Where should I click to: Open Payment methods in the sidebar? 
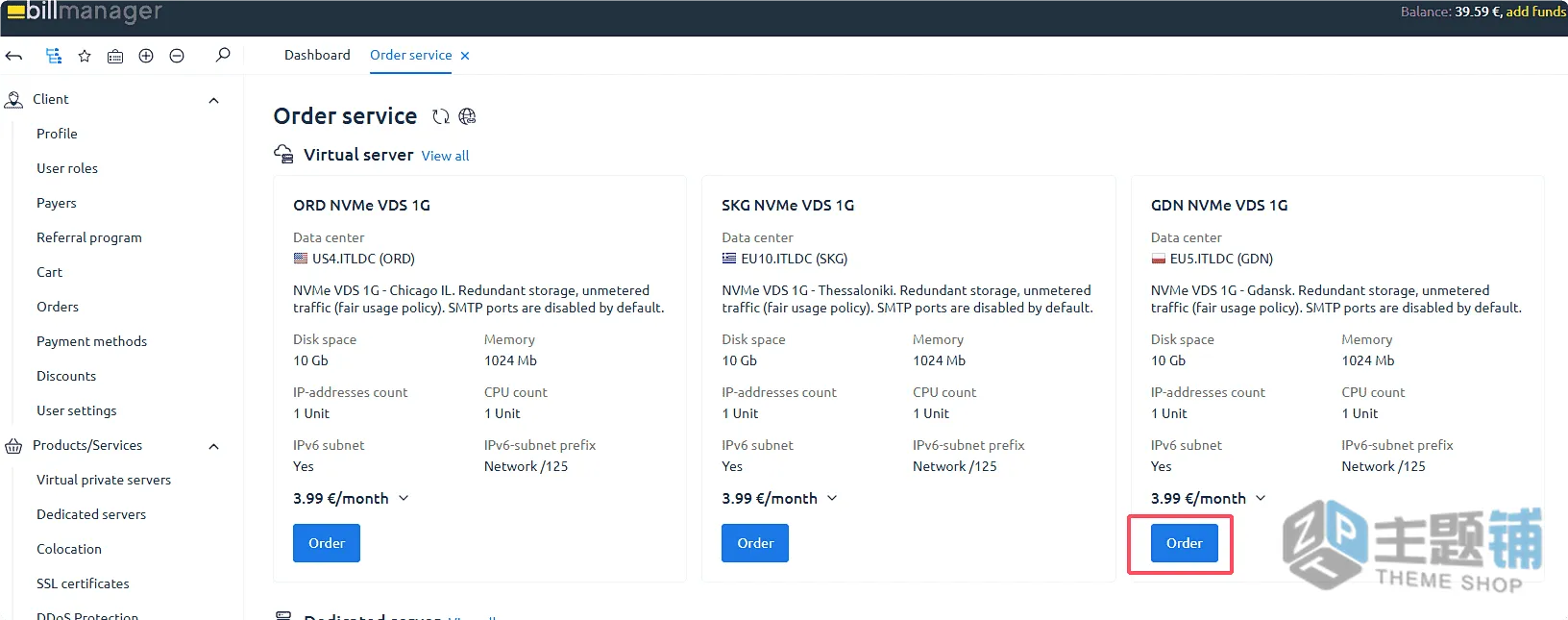(92, 341)
